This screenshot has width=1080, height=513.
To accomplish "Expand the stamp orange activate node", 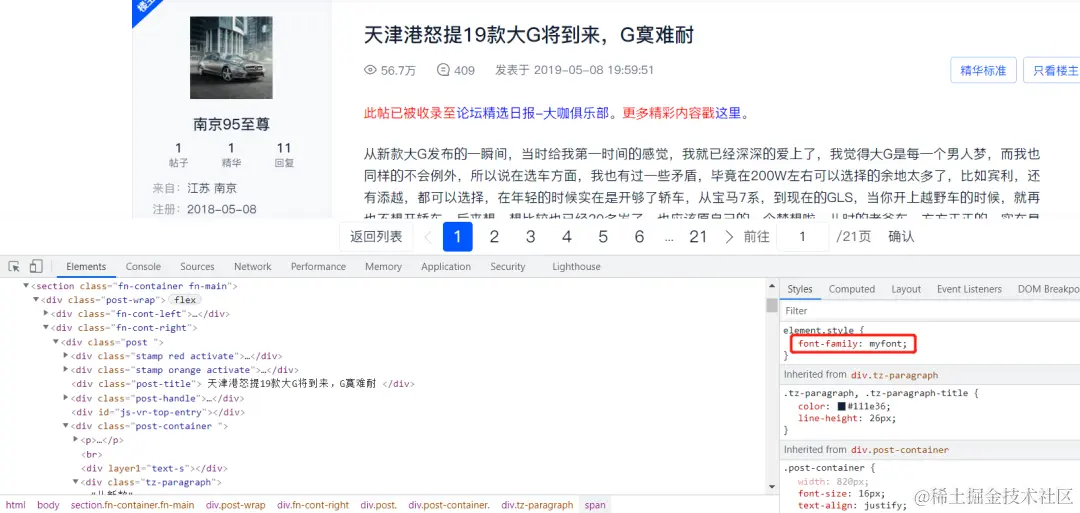I will (x=66, y=370).
